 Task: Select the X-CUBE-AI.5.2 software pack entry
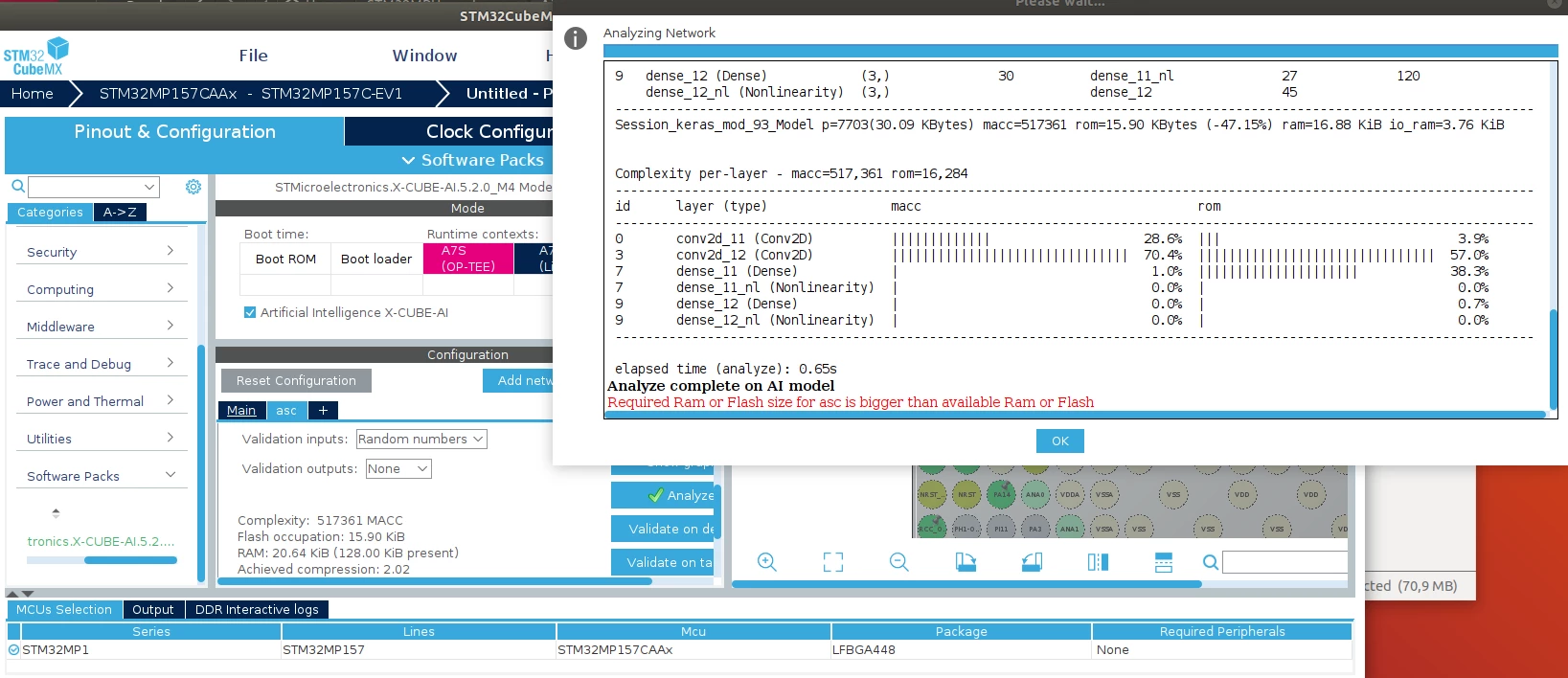tap(101, 541)
